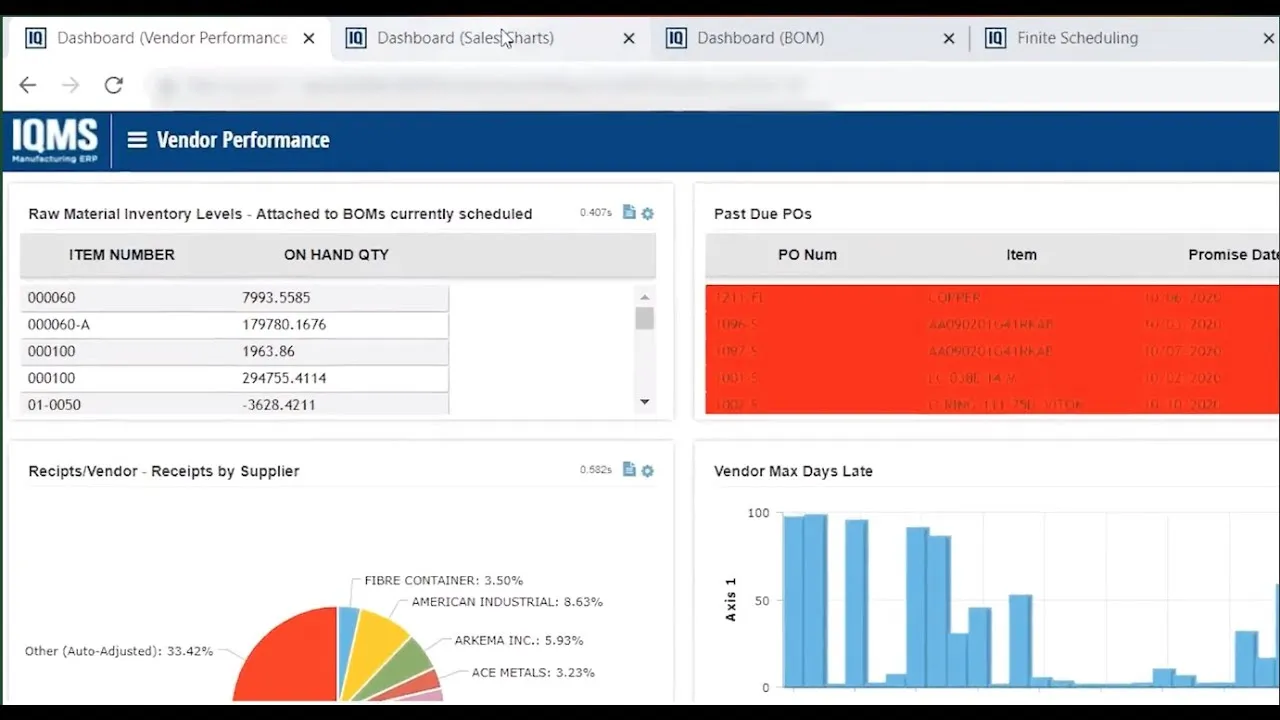Click the browser forward arrow
Image resolution: width=1280 pixels, height=720 pixels.
pyautogui.click(x=70, y=85)
